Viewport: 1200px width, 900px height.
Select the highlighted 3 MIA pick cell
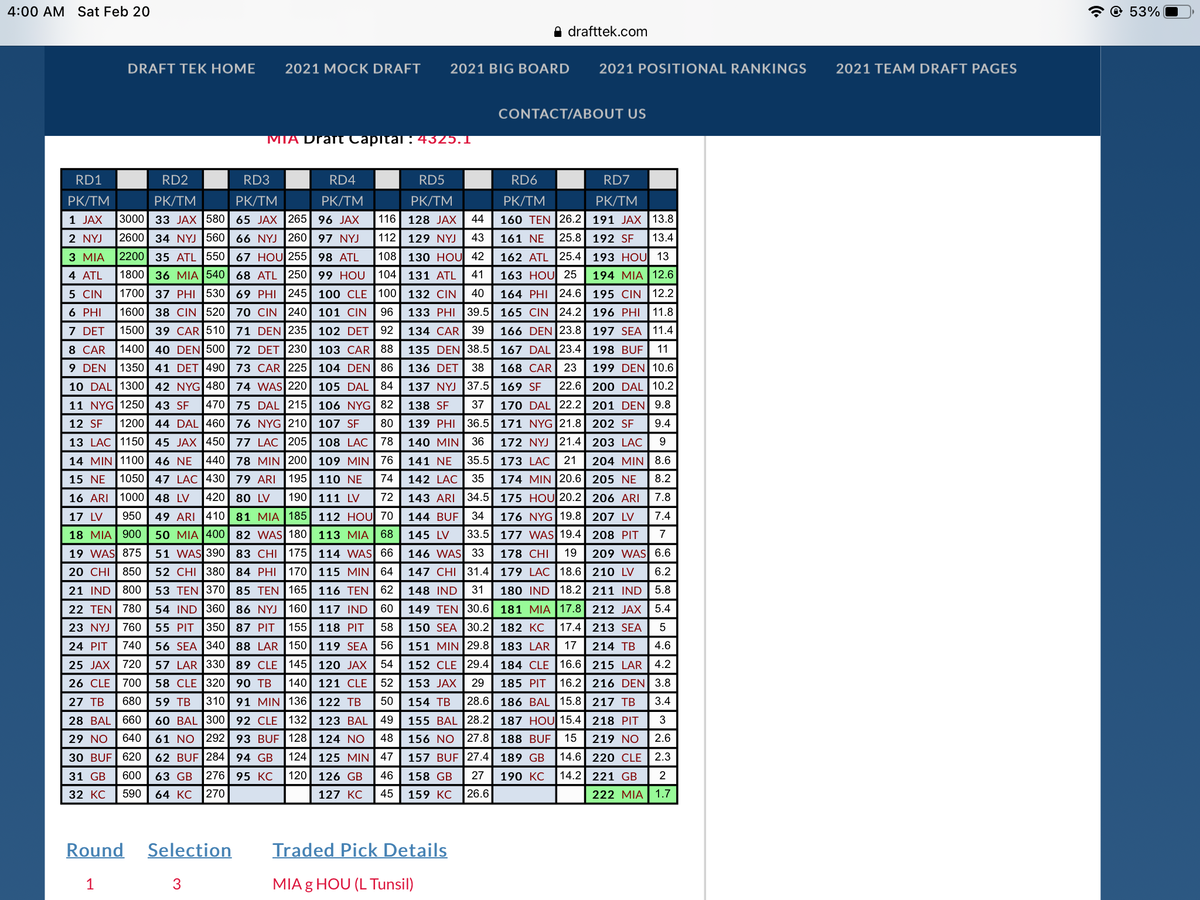88,256
